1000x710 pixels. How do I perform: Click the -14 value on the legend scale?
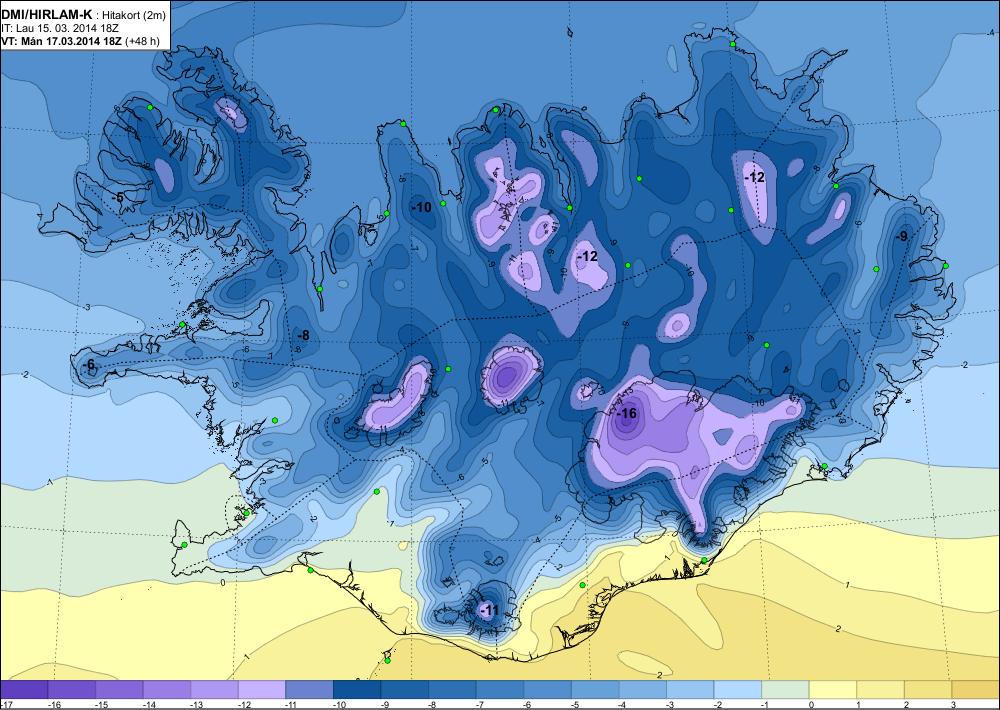147,705
